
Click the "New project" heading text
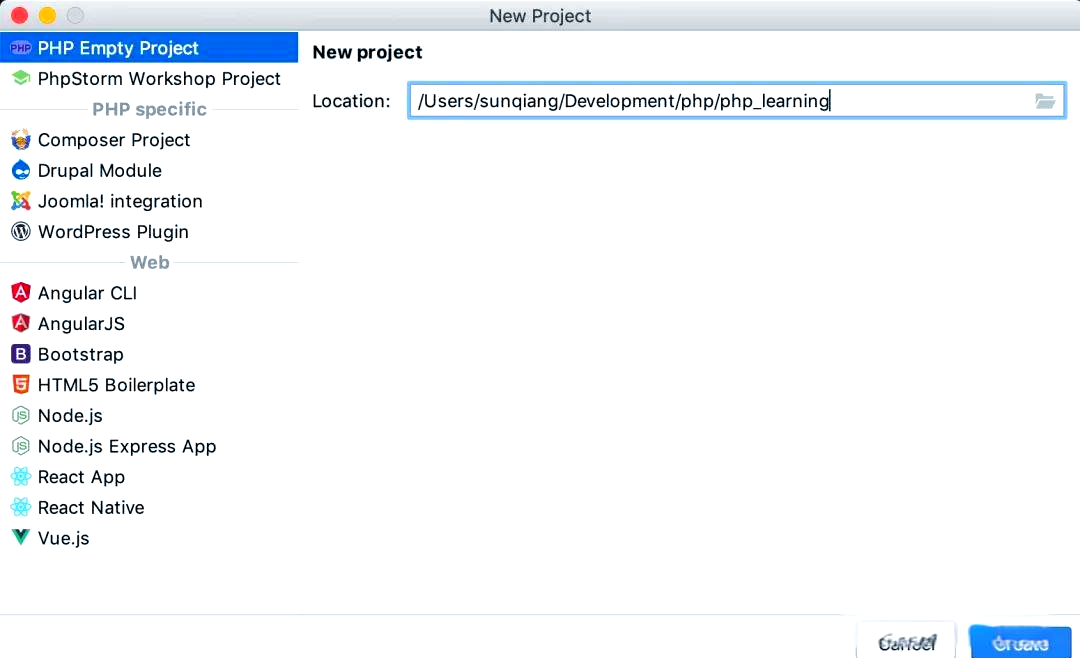tap(367, 52)
